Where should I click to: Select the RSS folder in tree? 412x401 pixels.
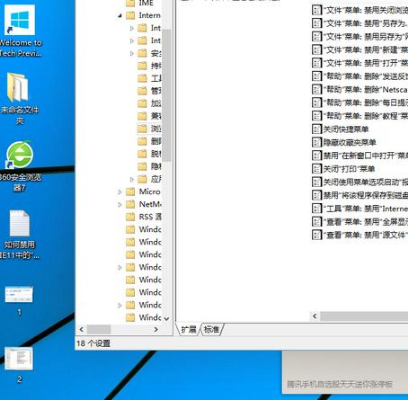point(144,217)
